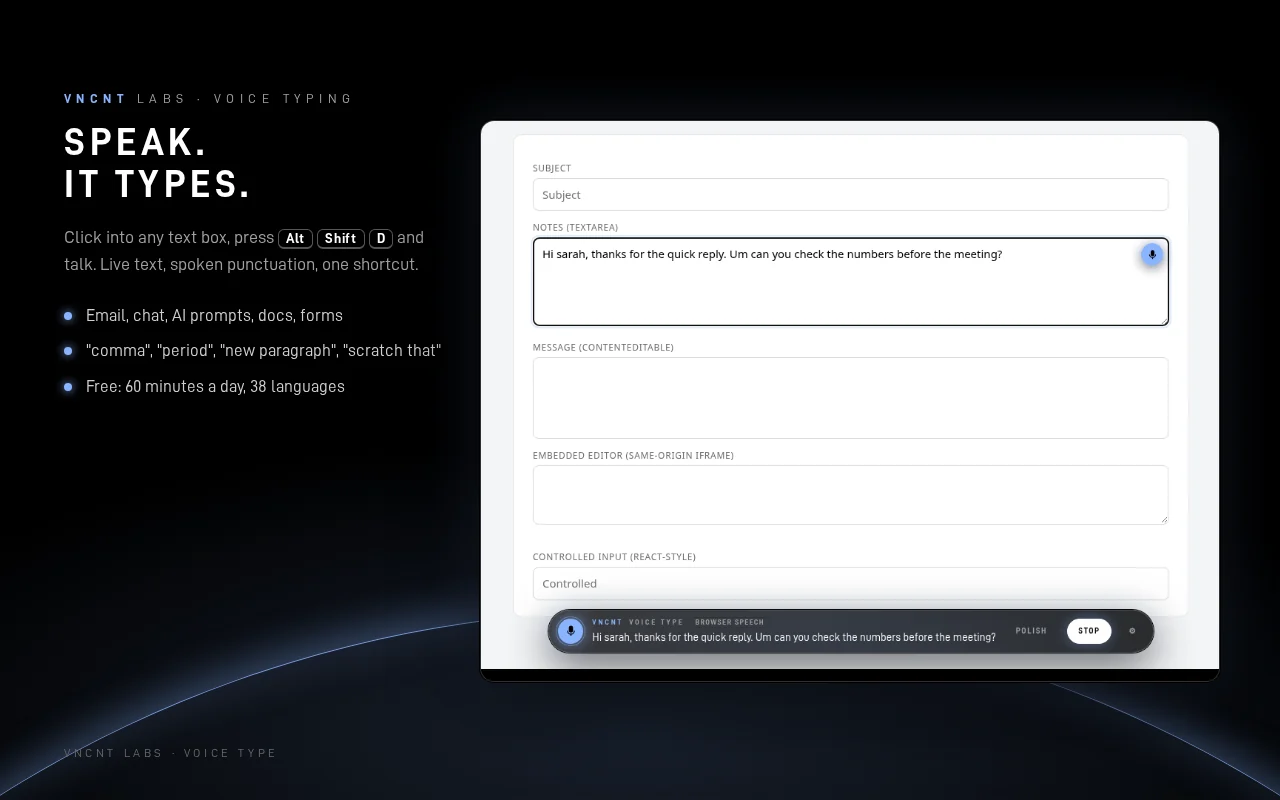Click into the Notes textarea
This screenshot has height=800, width=1280.
pyautogui.click(x=850, y=282)
